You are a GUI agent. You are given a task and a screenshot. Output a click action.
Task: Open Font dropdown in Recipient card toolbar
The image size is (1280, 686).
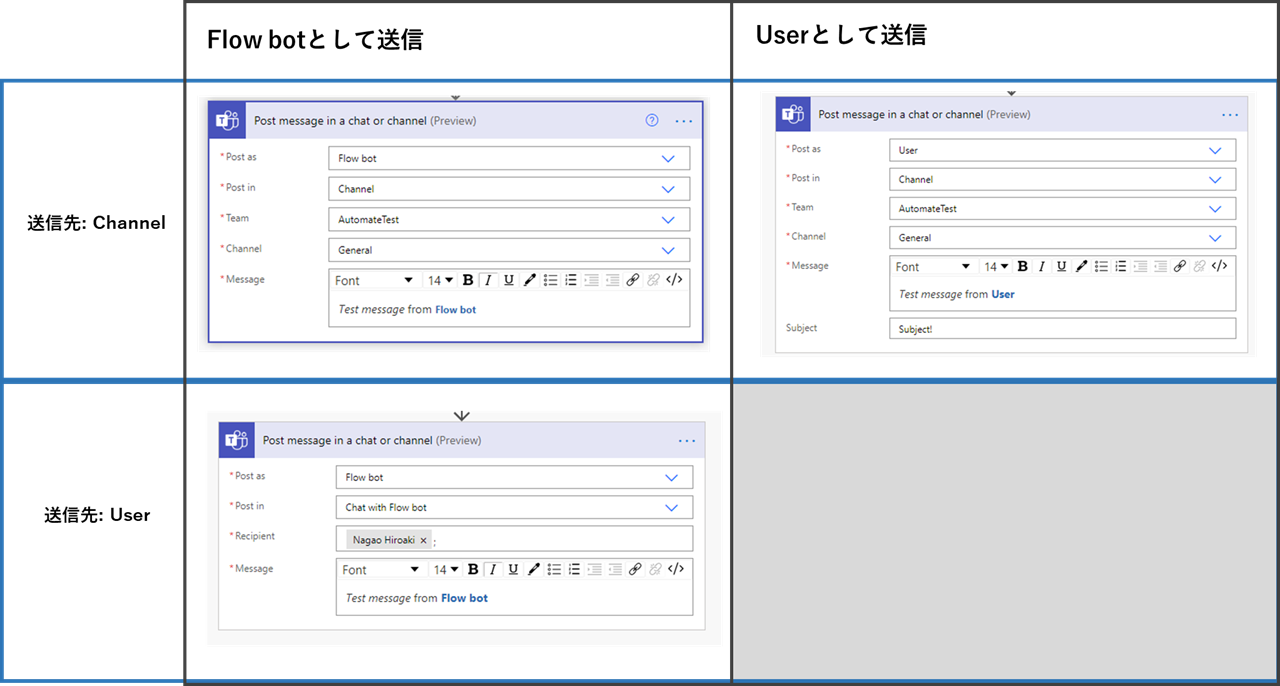380,569
